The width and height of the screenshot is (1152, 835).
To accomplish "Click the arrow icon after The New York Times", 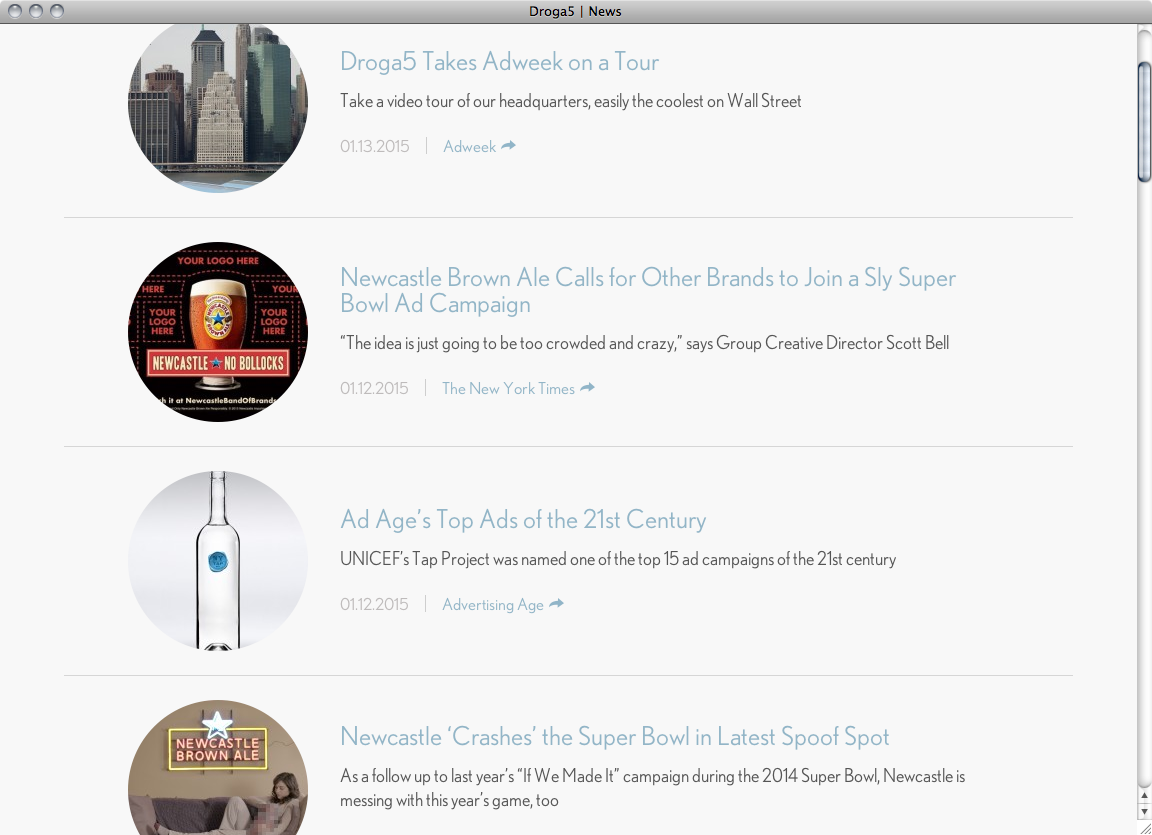I will pyautogui.click(x=587, y=388).
